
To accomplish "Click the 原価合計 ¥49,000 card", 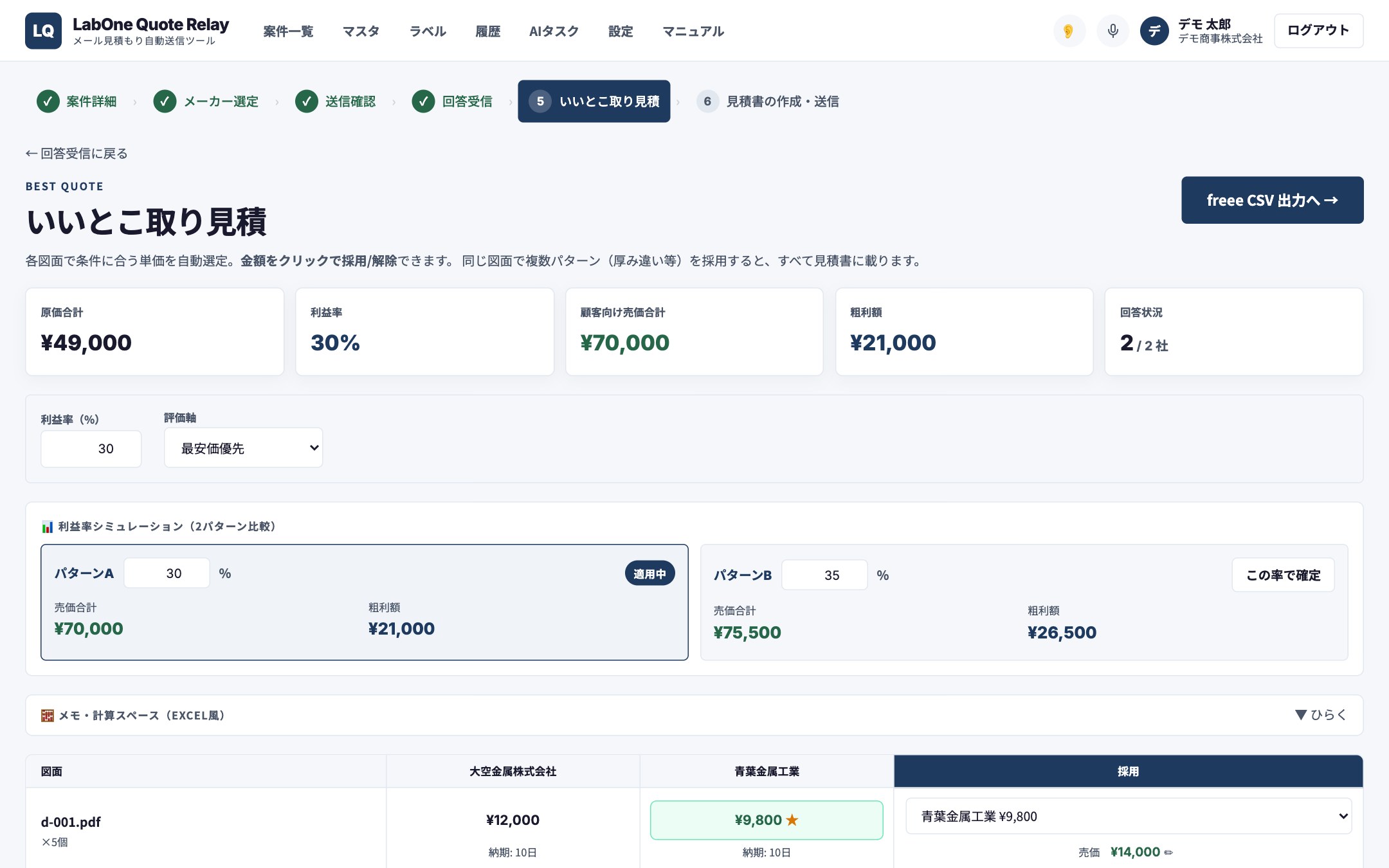I will (x=154, y=332).
